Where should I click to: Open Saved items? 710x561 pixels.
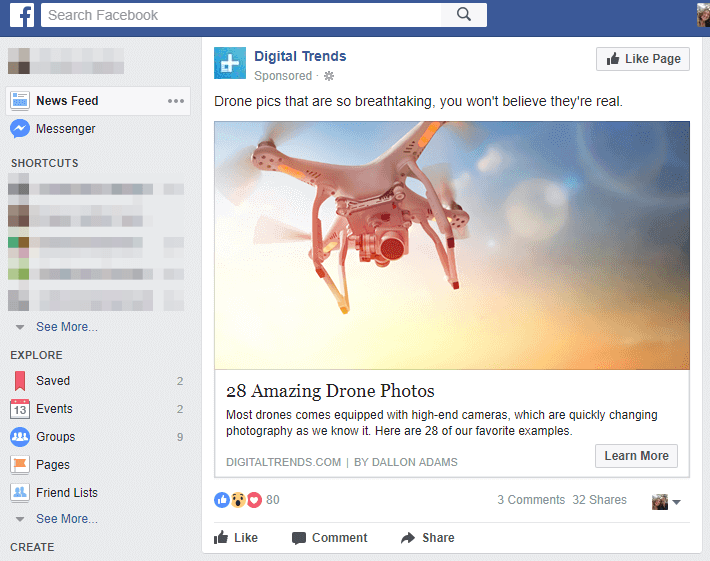(x=53, y=381)
